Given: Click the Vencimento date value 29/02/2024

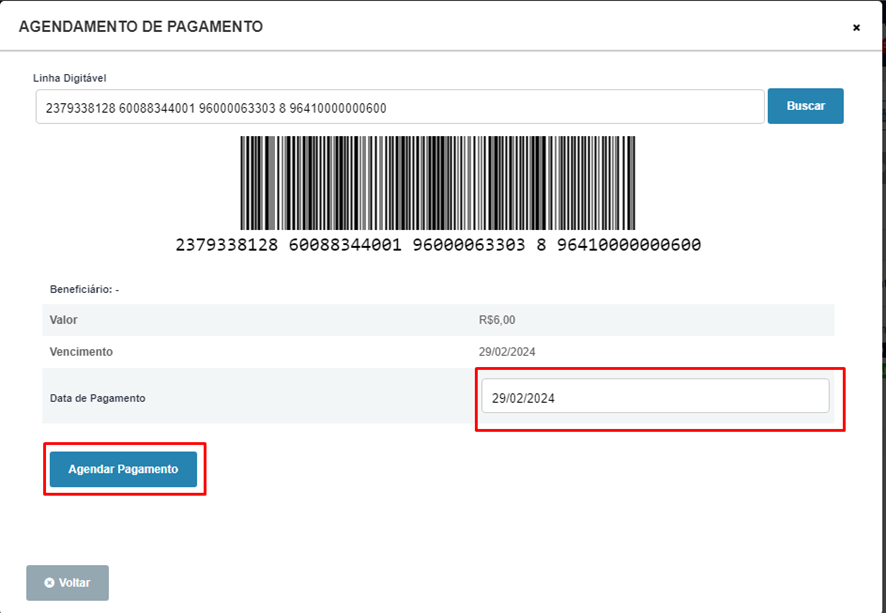Looking at the screenshot, I should pyautogui.click(x=507, y=352).
